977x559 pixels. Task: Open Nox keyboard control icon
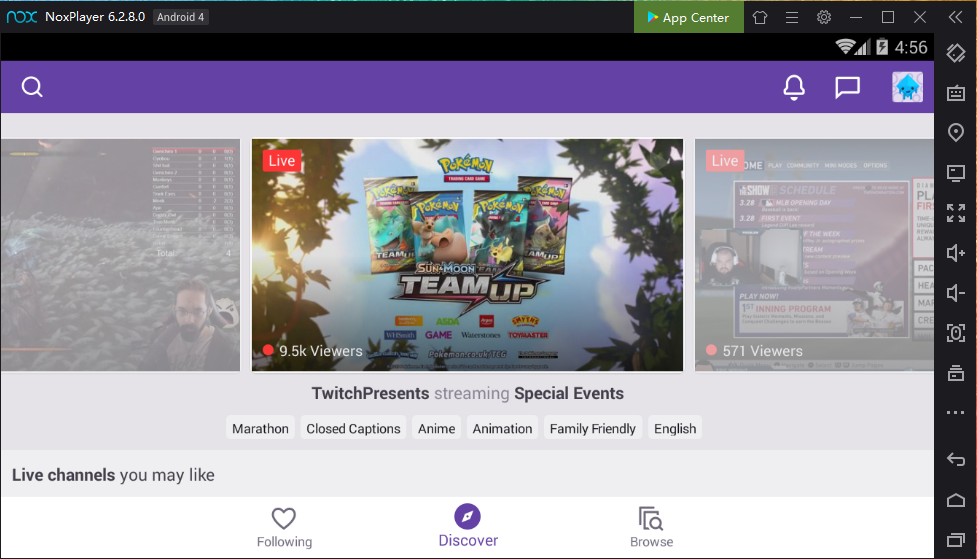pos(955,93)
